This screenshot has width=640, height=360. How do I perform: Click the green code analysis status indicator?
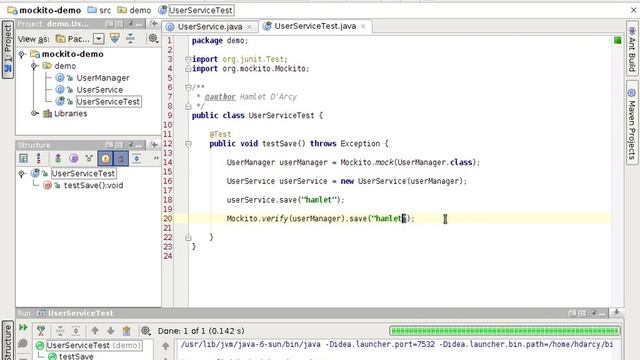click(x=618, y=40)
